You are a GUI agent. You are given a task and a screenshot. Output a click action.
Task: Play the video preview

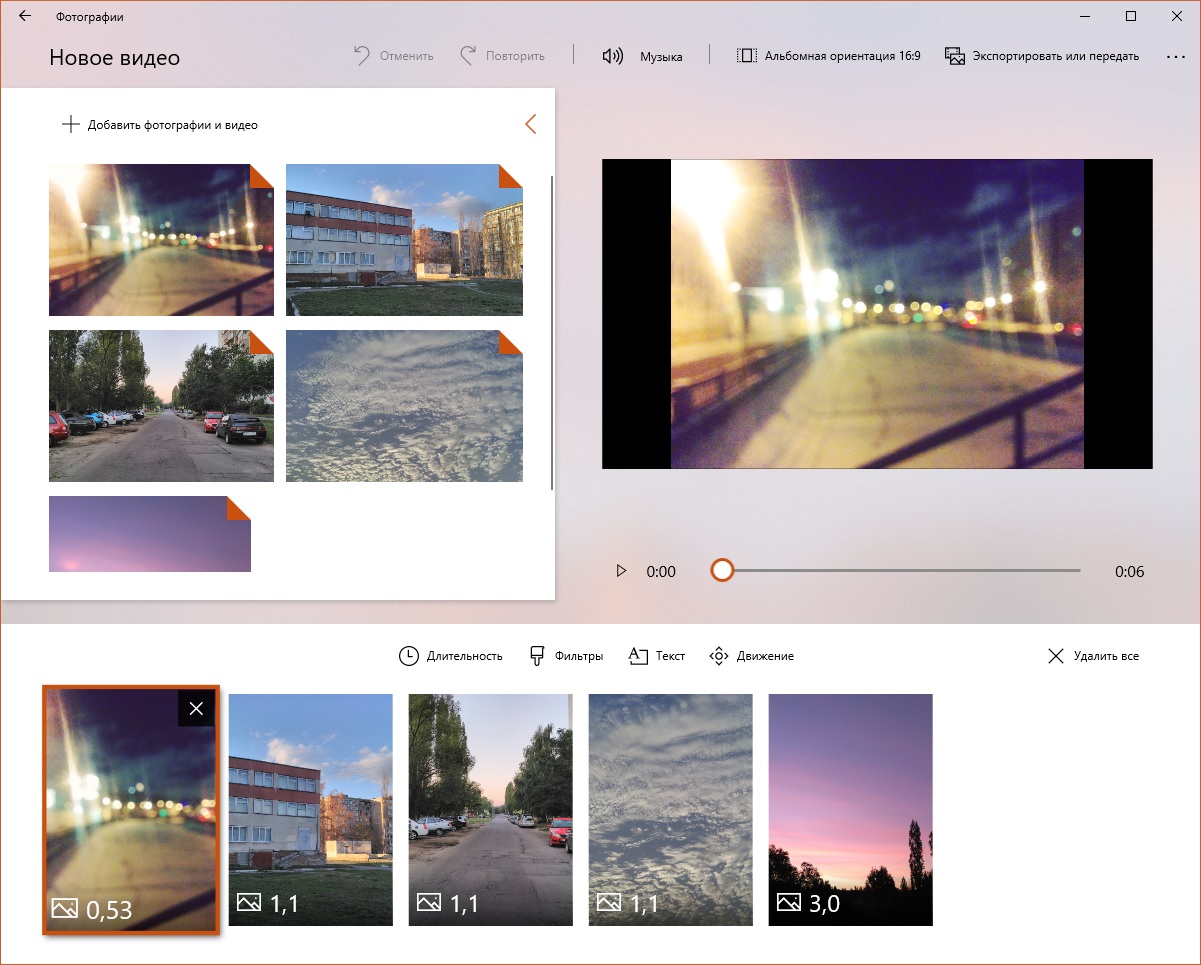point(621,571)
